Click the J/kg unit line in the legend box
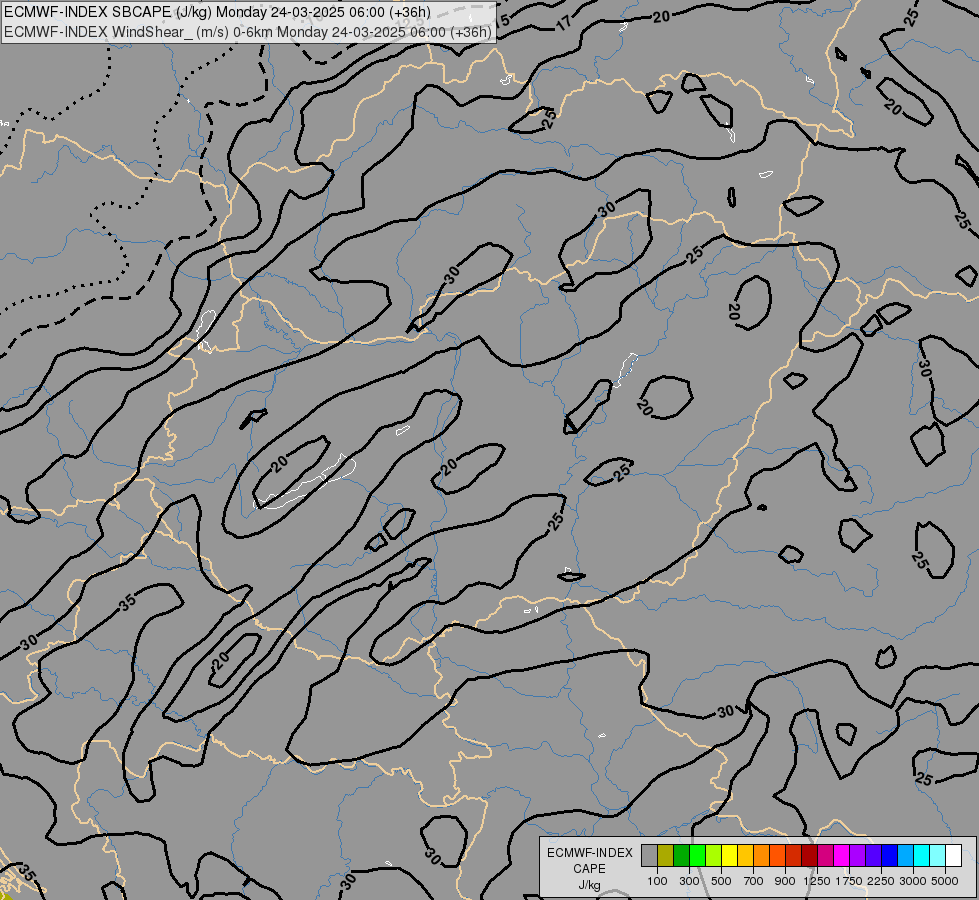The width and height of the screenshot is (979, 900). click(589, 885)
